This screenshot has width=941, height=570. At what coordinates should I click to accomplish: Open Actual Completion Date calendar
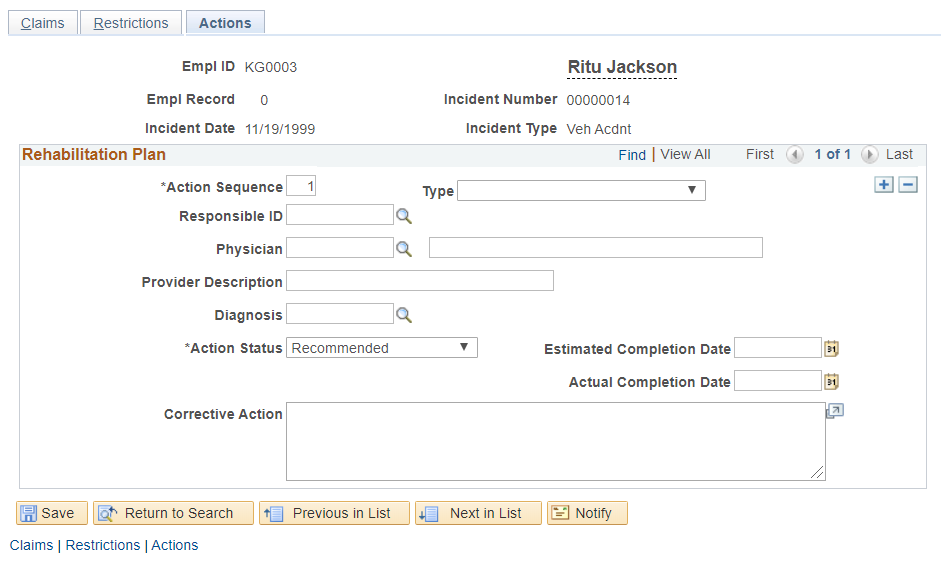pos(831,382)
